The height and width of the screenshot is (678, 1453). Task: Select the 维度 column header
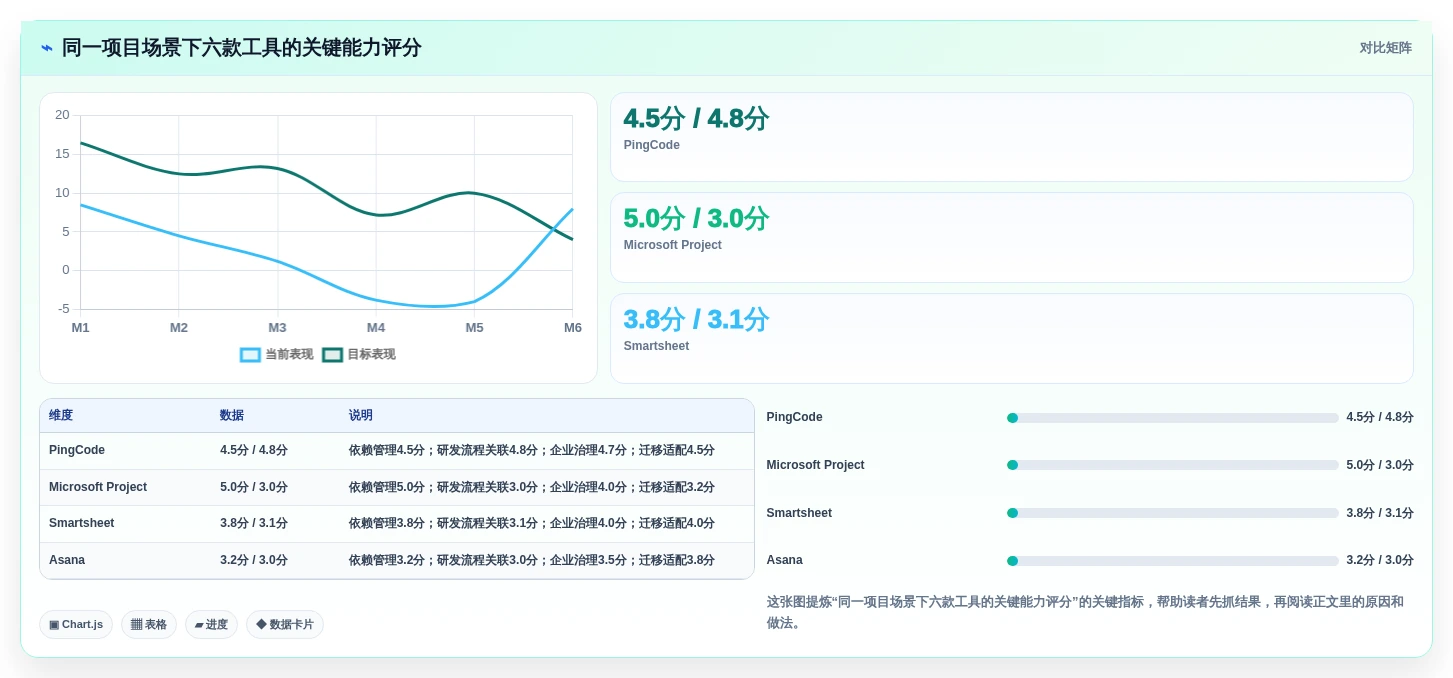[61, 416]
